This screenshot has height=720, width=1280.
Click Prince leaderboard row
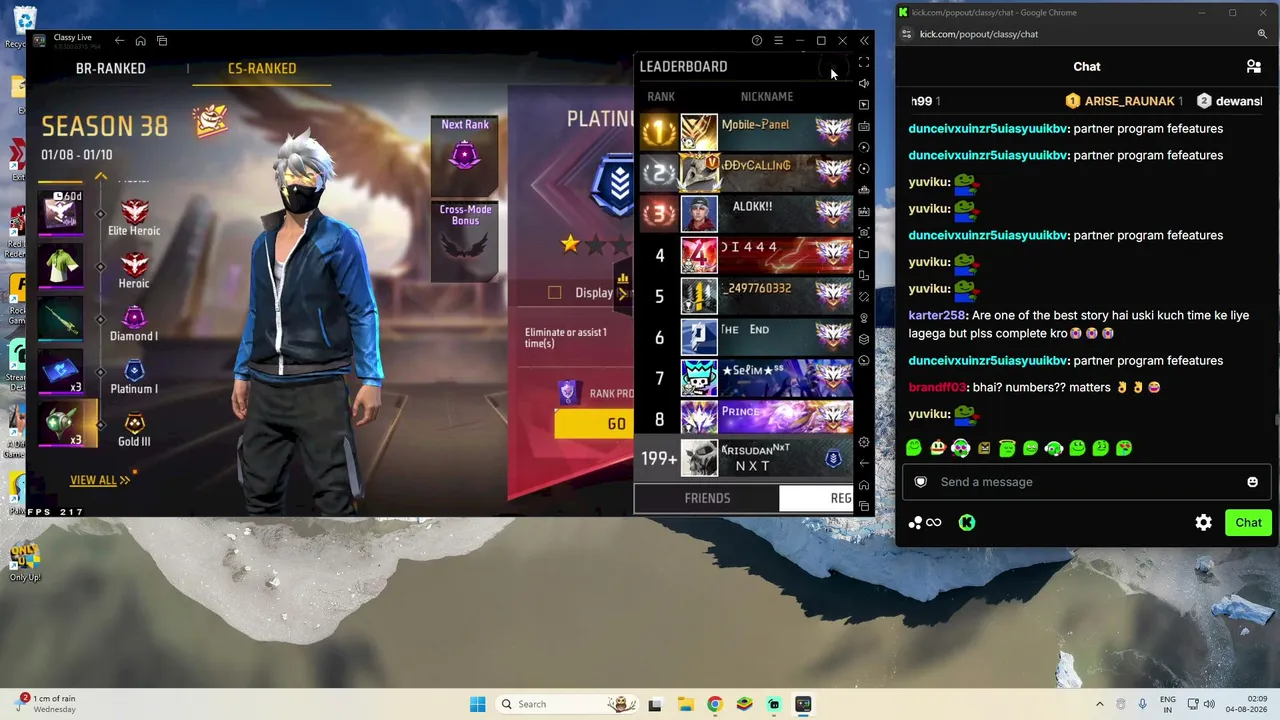coord(746,419)
